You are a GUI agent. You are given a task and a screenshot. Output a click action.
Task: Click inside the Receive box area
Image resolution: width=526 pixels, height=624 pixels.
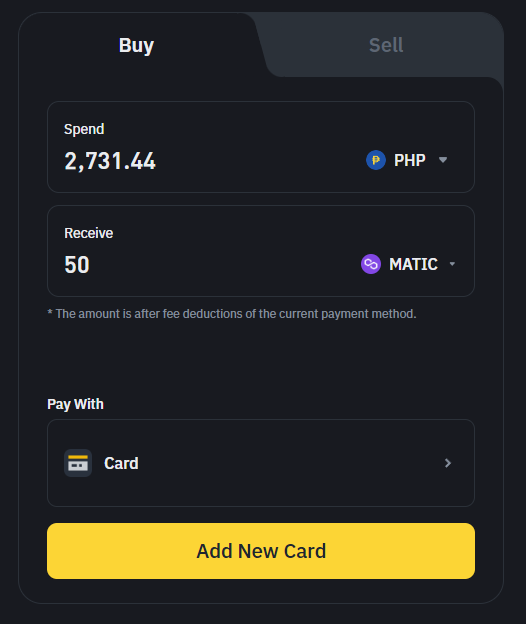pyautogui.click(x=261, y=251)
